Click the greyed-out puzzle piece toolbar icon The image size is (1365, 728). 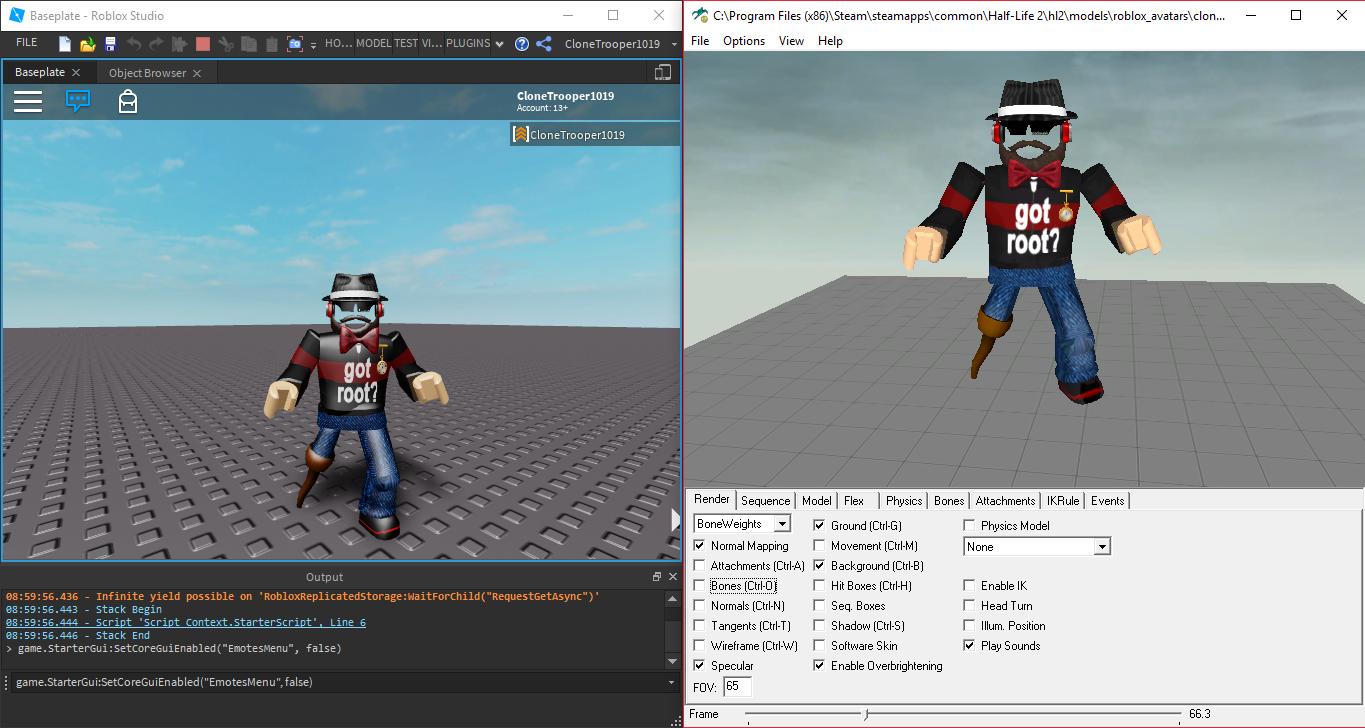coord(180,44)
